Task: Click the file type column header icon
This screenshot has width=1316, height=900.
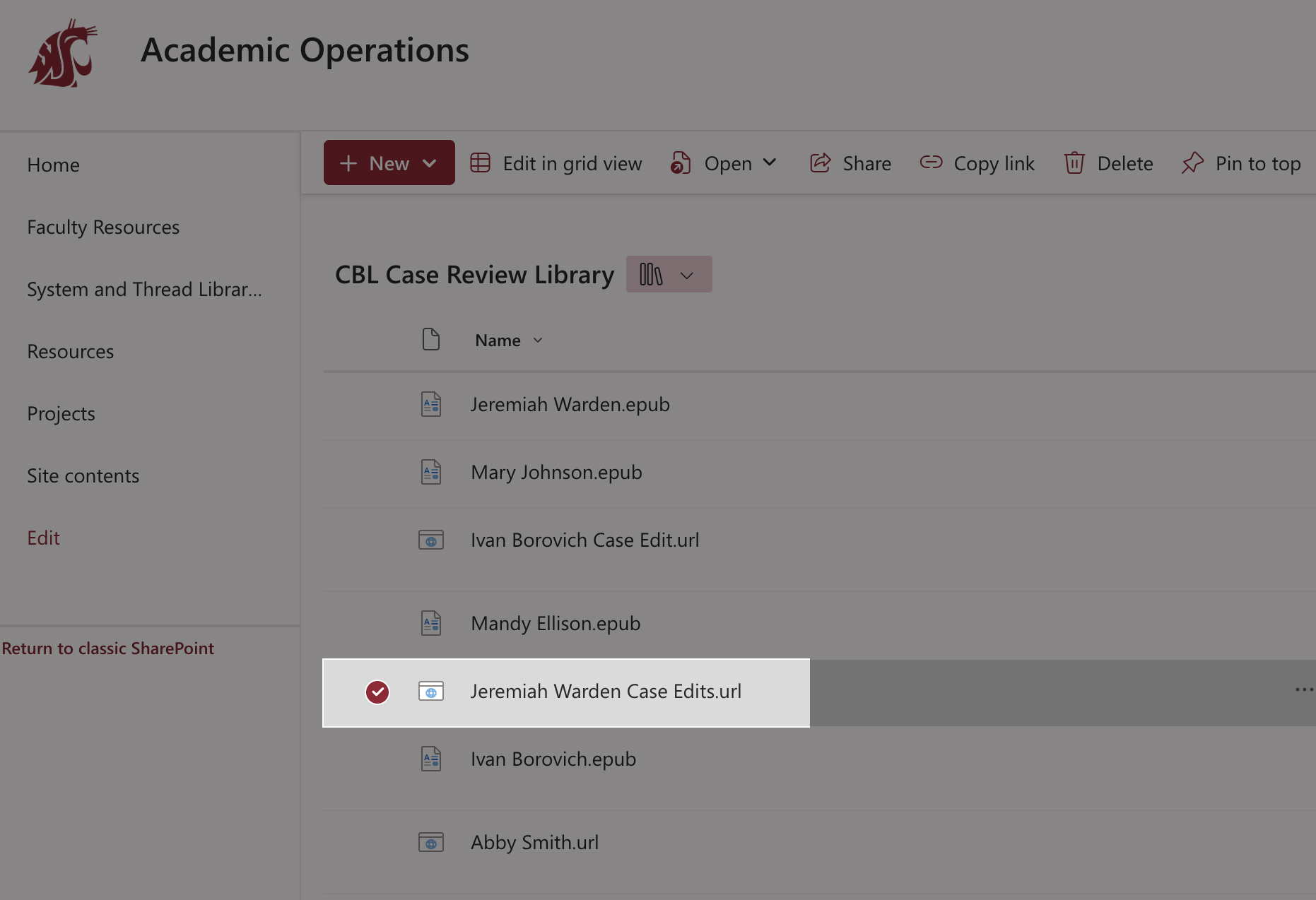Action: pos(430,340)
